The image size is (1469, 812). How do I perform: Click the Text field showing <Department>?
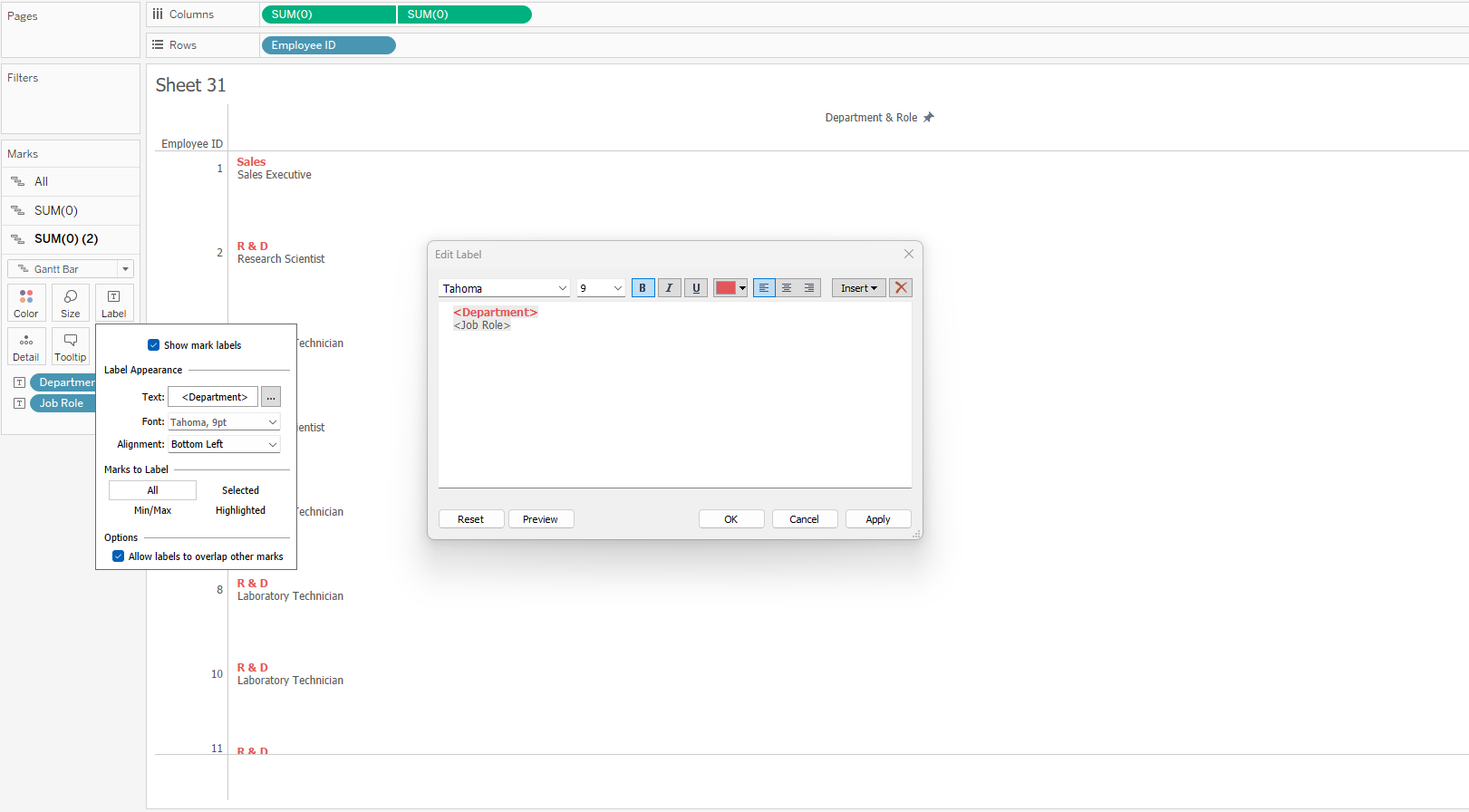(214, 397)
